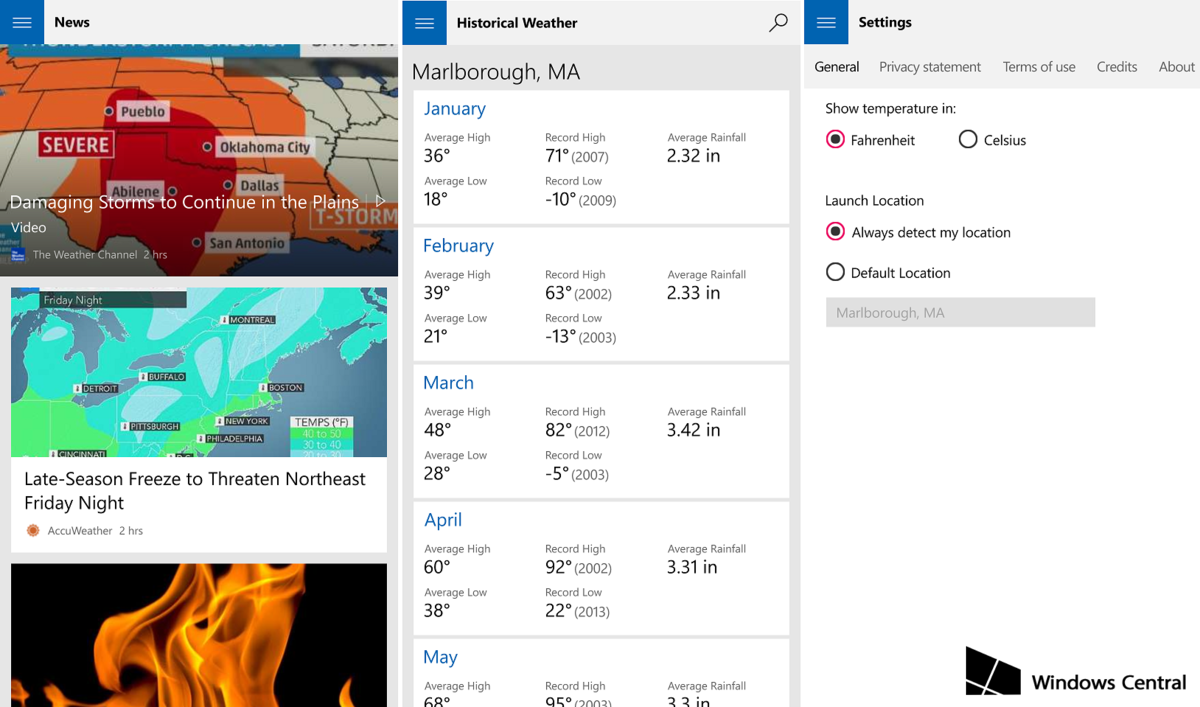Select the Celsius radio button
Image resolution: width=1200 pixels, height=707 pixels.
pos(967,140)
